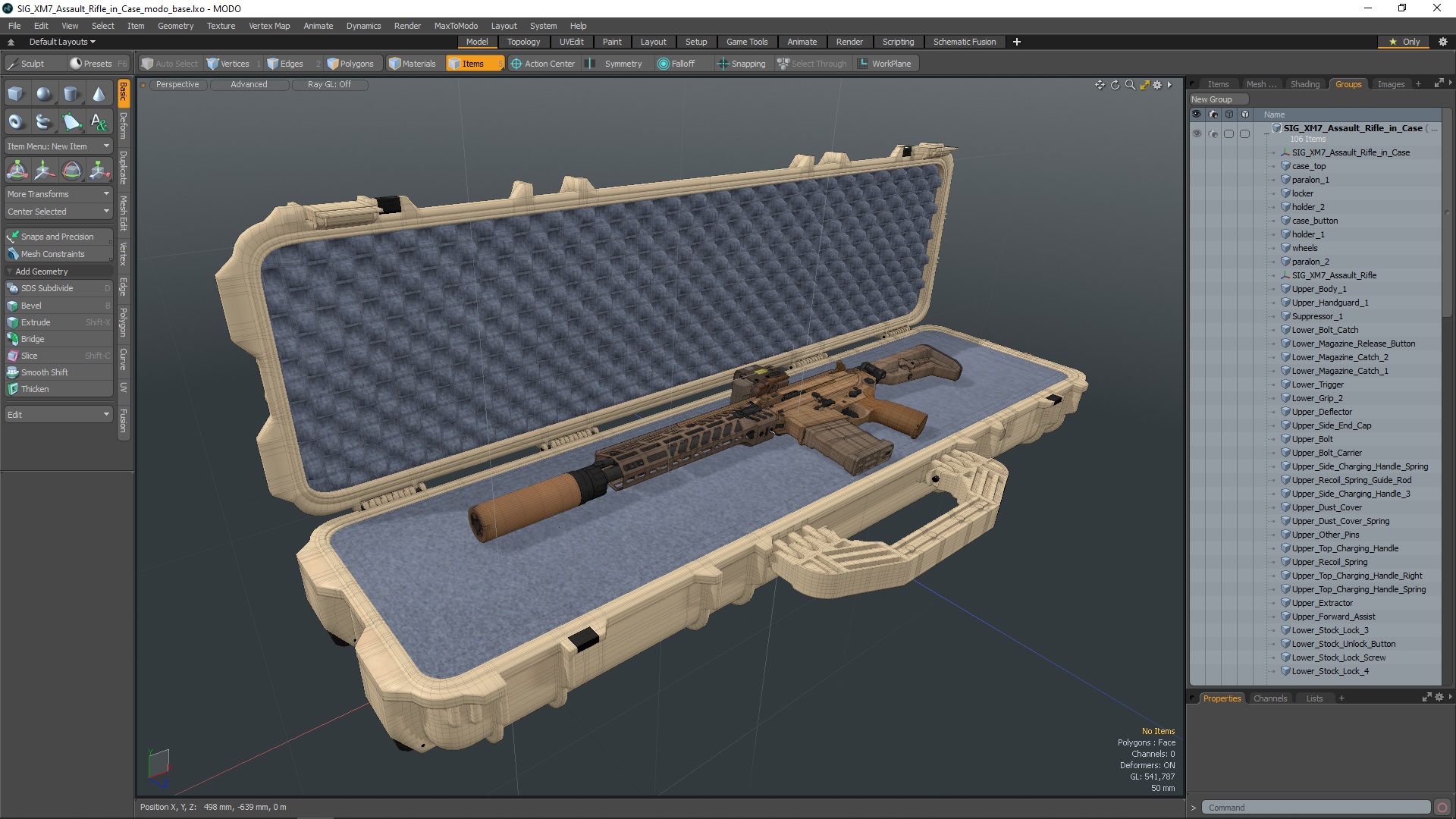Viewport: 1456px width, 819px height.
Task: Open the Item Menu: New Item dropdown
Action: [58, 146]
